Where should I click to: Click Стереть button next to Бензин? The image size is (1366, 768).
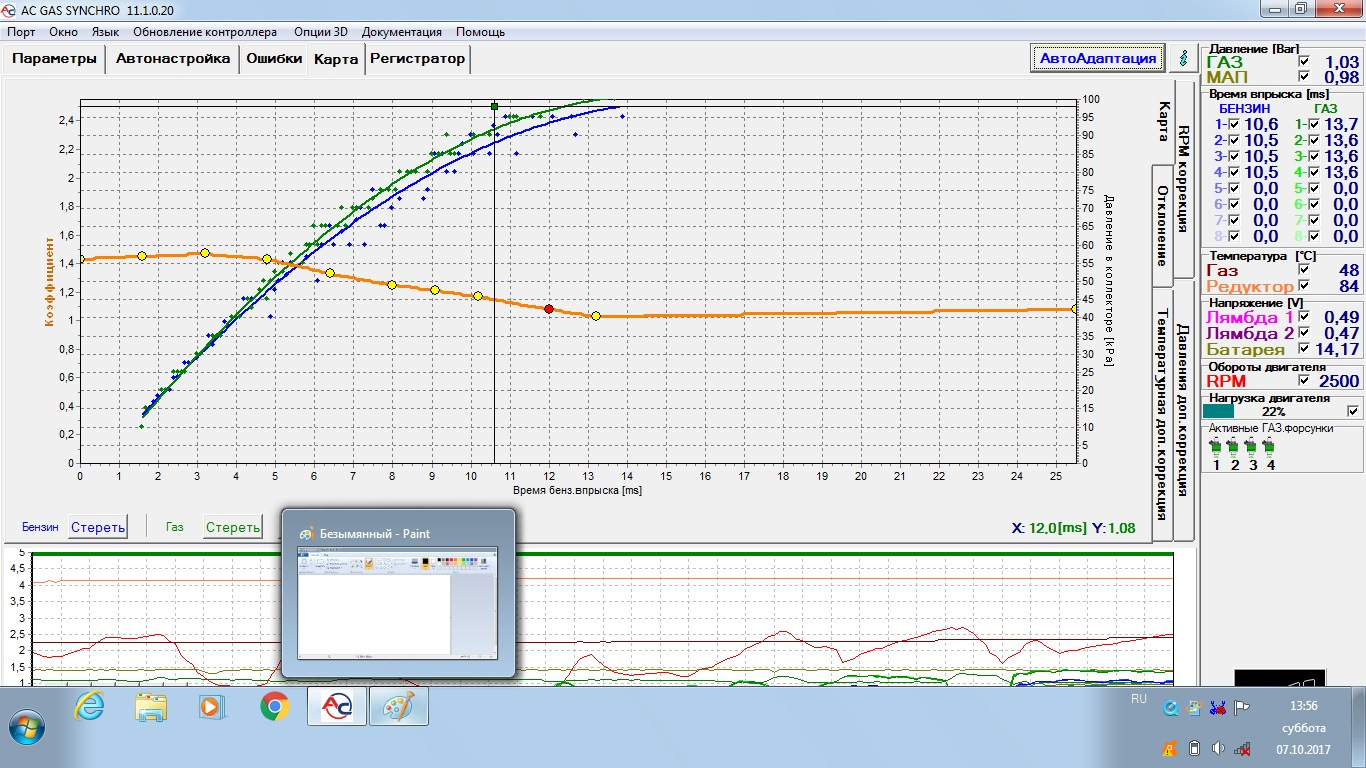tap(98, 527)
